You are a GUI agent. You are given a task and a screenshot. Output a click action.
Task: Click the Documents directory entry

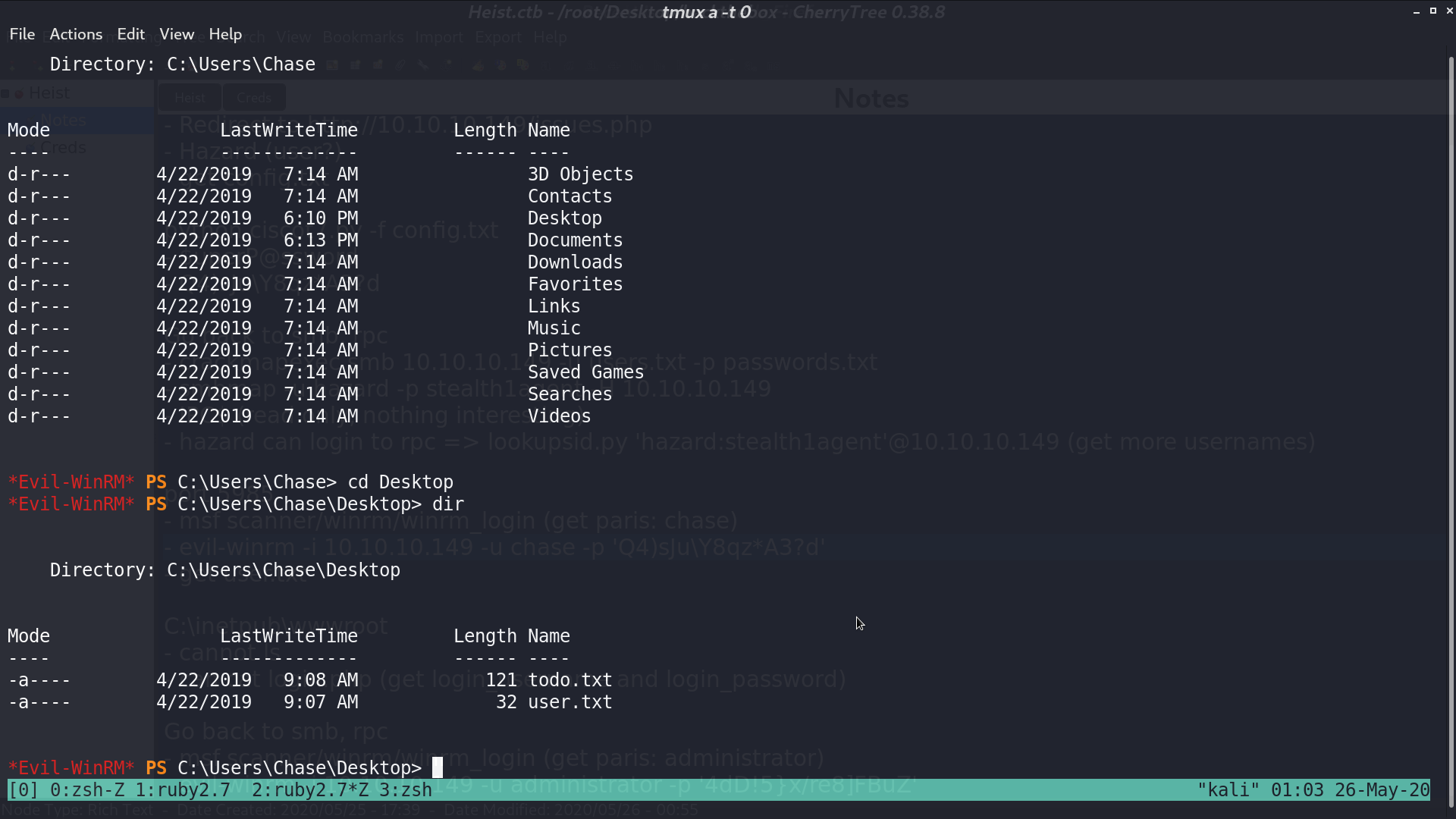(575, 240)
